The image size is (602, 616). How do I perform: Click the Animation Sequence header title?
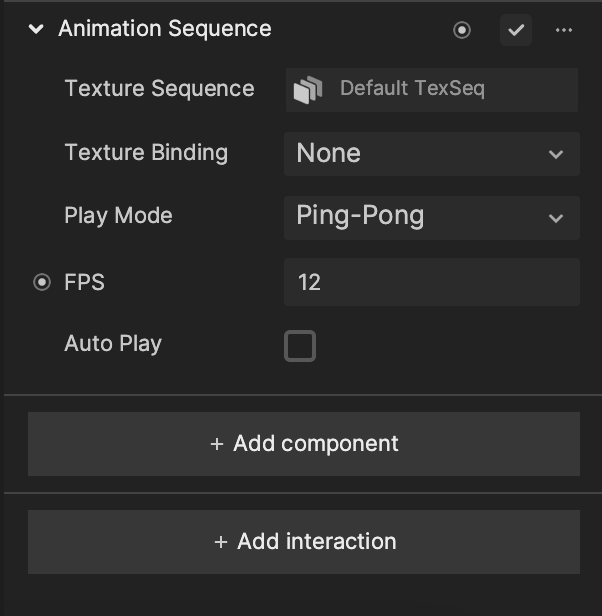pos(165,29)
